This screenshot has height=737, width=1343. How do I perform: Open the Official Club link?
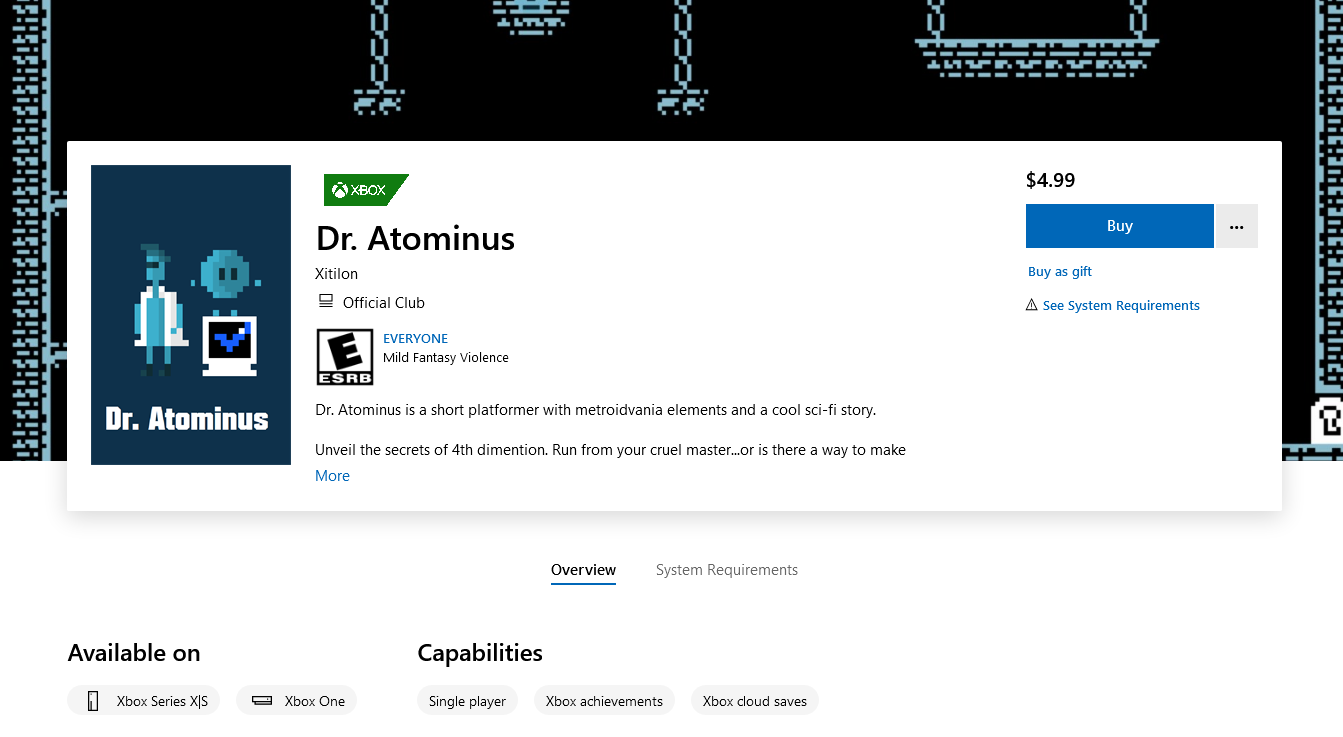coord(383,303)
